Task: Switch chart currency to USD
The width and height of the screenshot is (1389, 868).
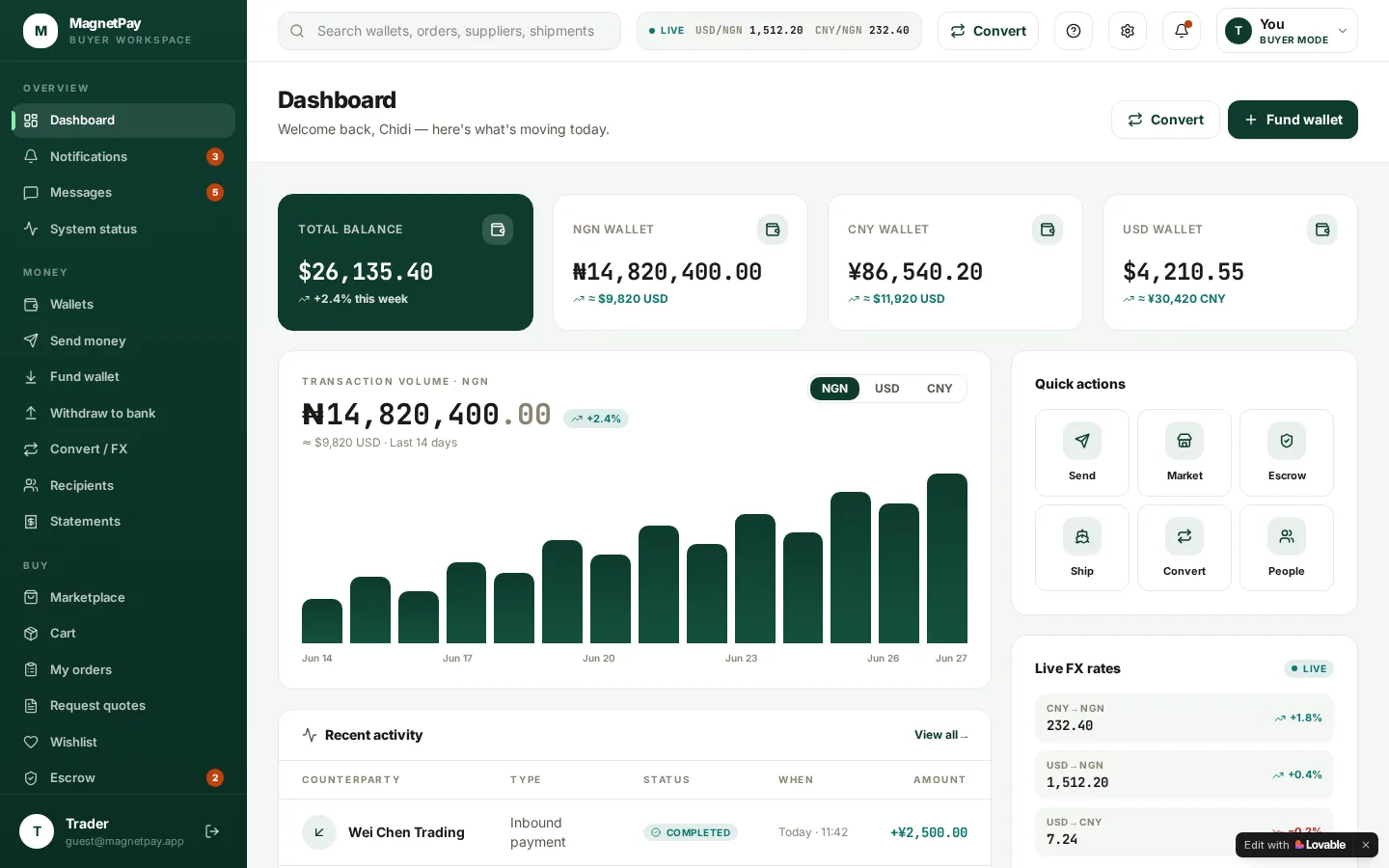Action: [887, 389]
